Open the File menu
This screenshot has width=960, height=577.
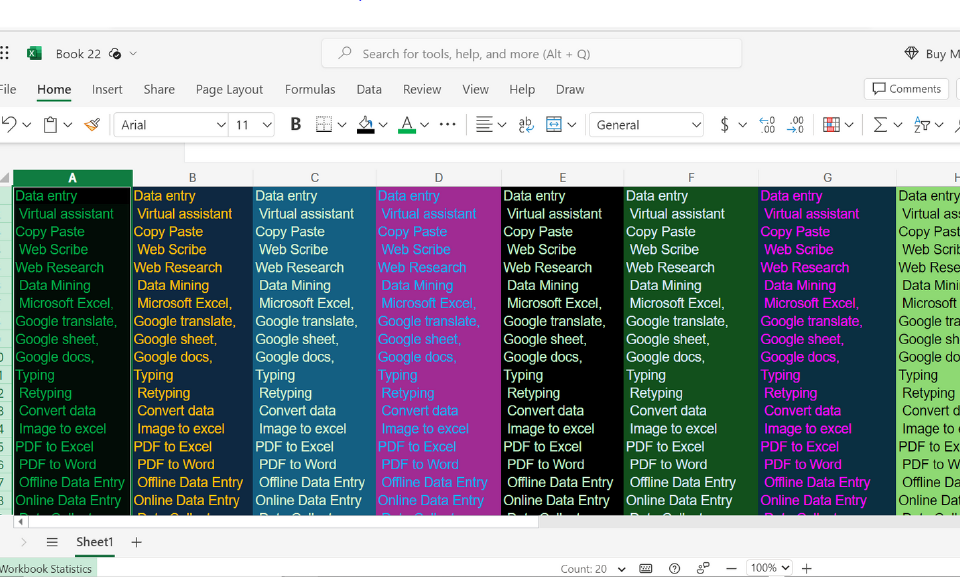click(7, 89)
